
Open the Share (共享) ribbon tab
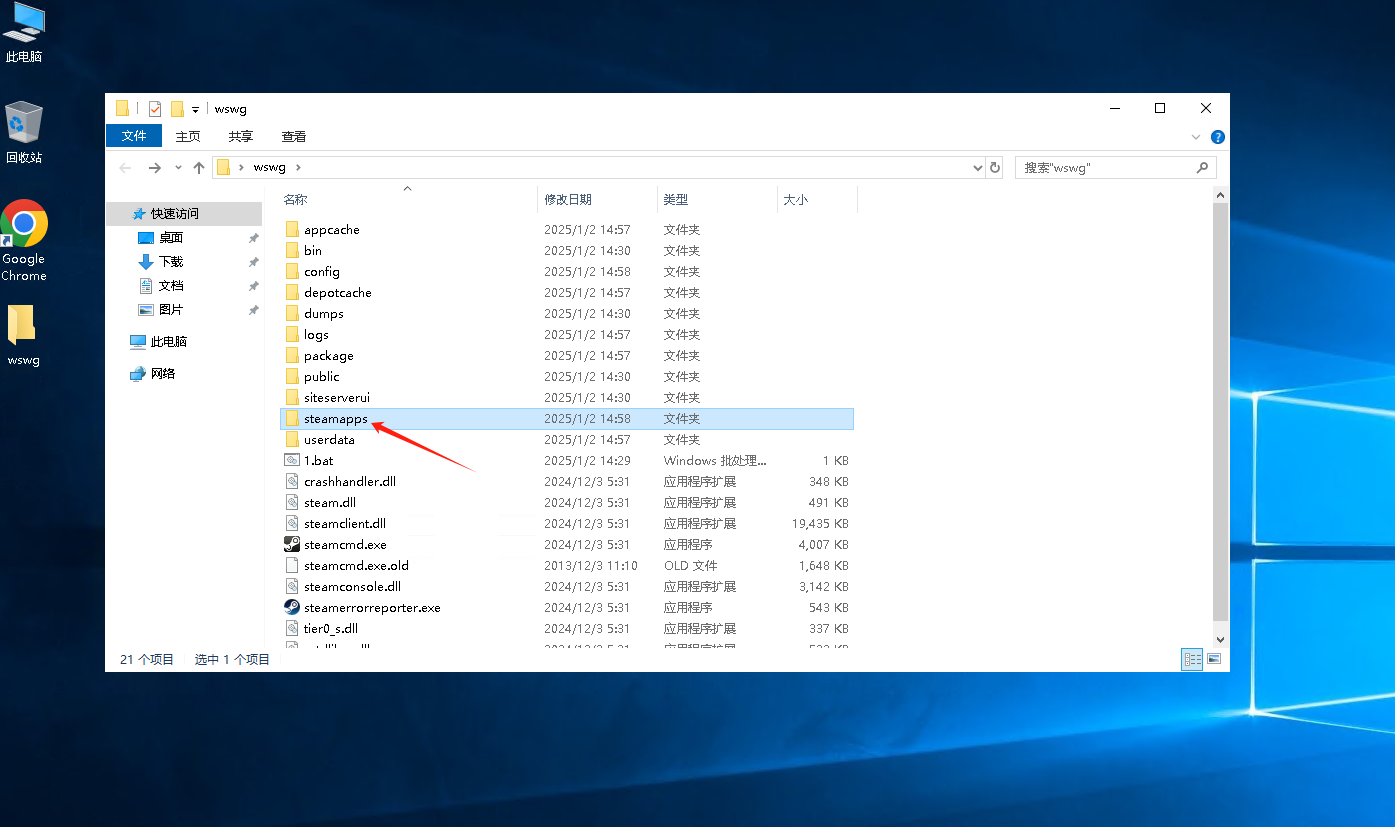pos(241,136)
